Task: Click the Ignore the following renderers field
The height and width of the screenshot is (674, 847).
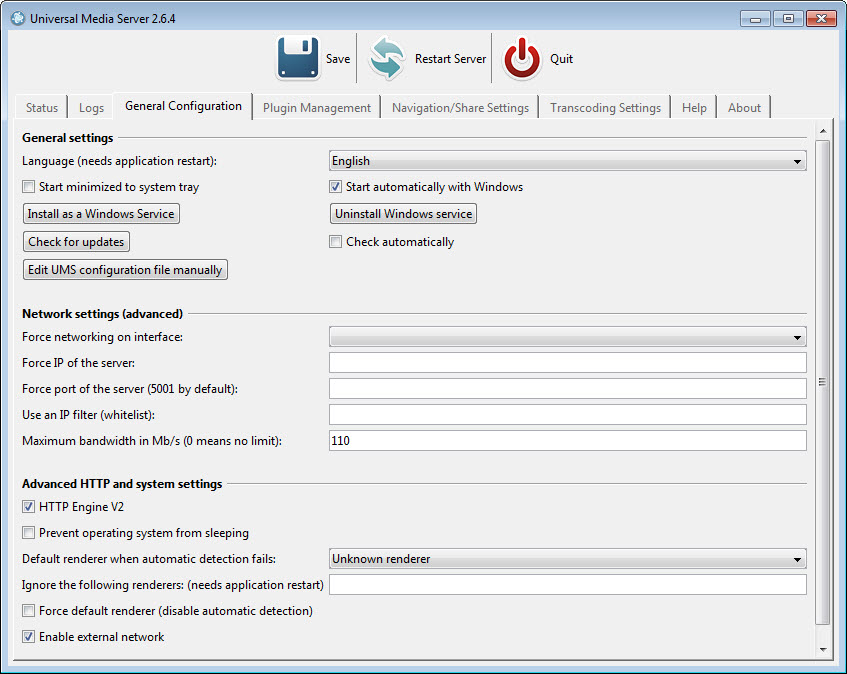Action: pos(568,585)
